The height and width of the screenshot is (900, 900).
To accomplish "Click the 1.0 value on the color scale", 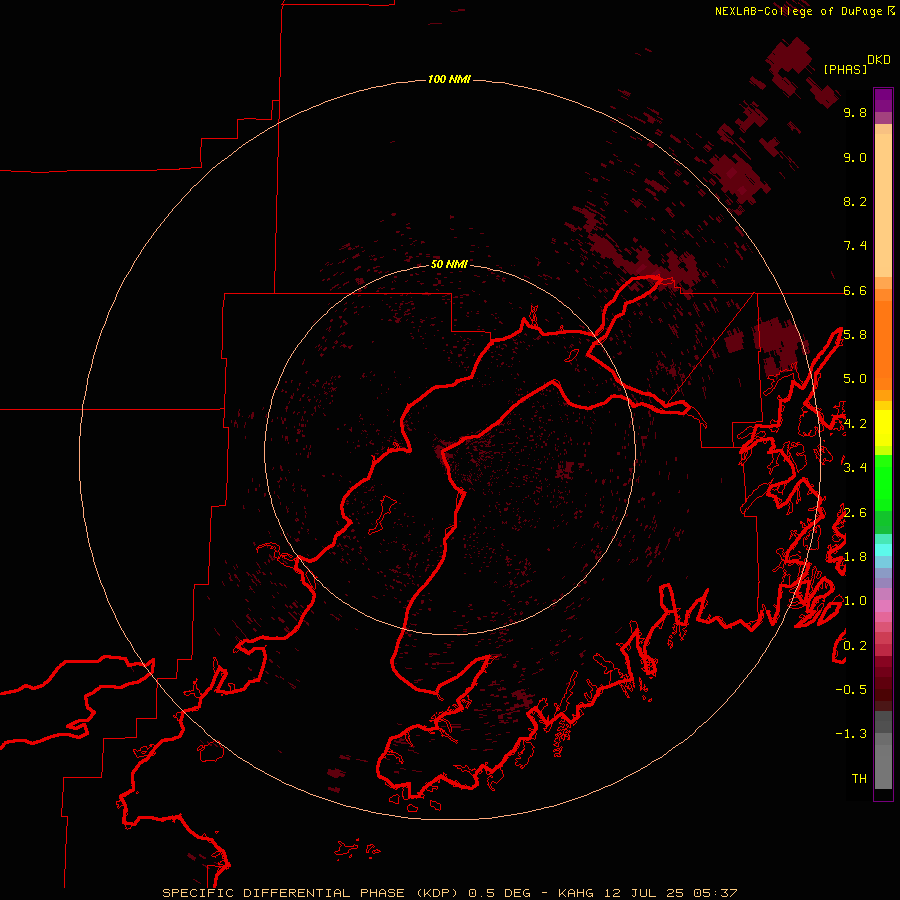I will tap(855, 601).
